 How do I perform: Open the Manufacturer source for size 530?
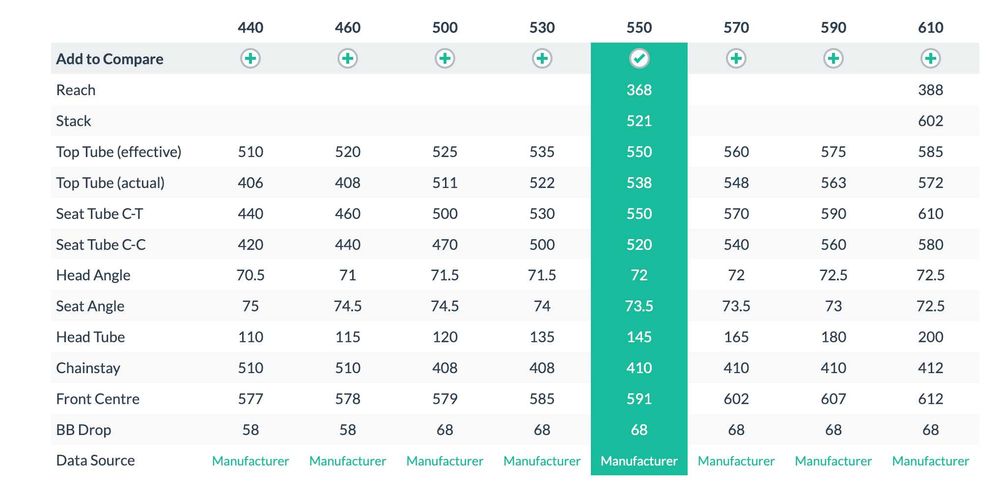click(541, 461)
